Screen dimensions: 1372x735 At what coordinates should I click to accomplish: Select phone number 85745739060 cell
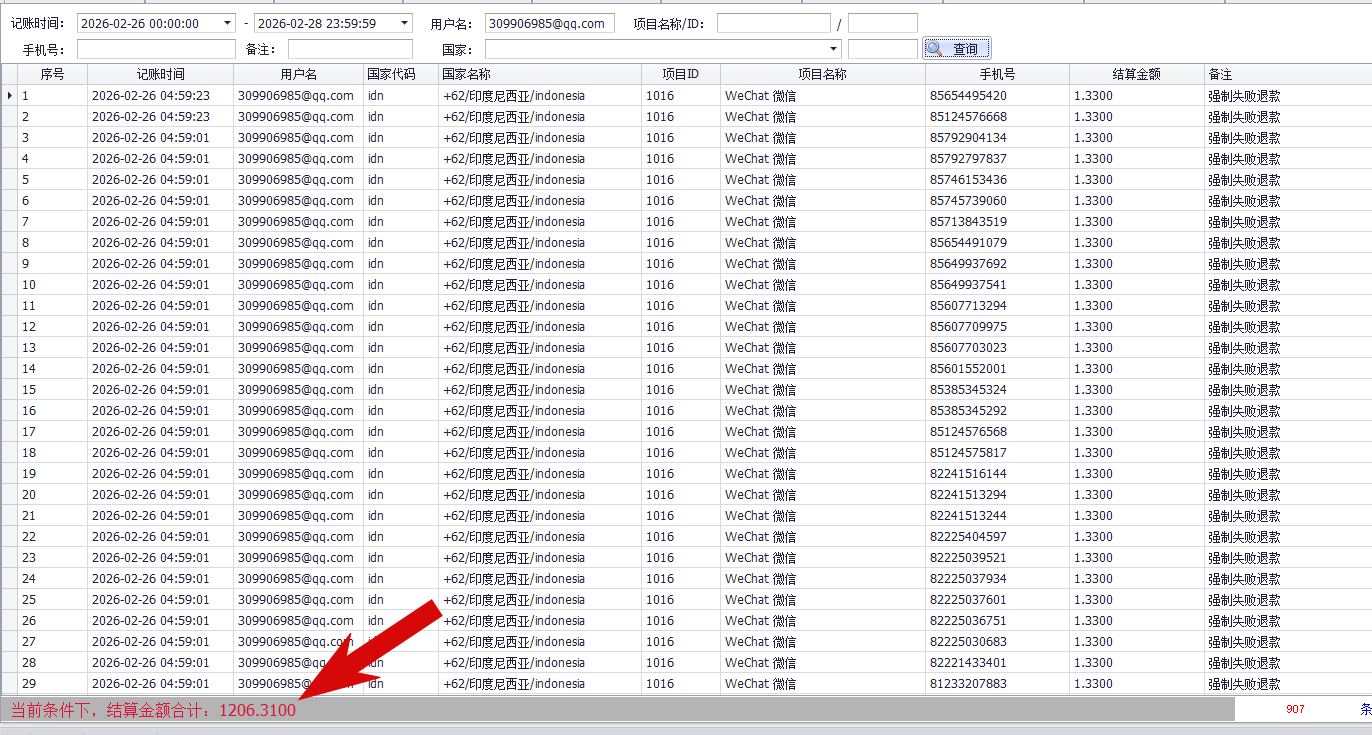click(997, 201)
